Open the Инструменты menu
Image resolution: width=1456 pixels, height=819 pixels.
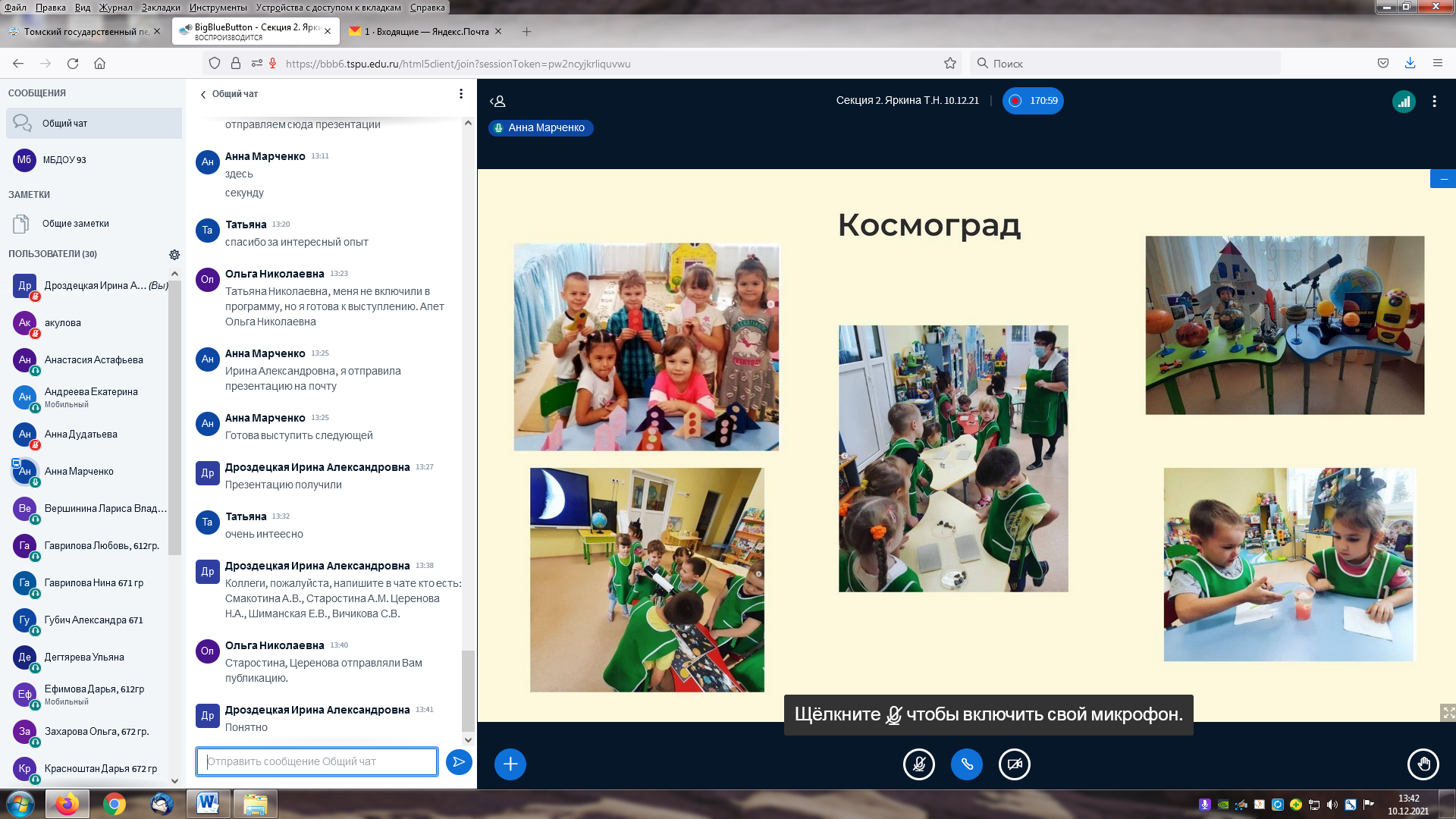click(218, 8)
